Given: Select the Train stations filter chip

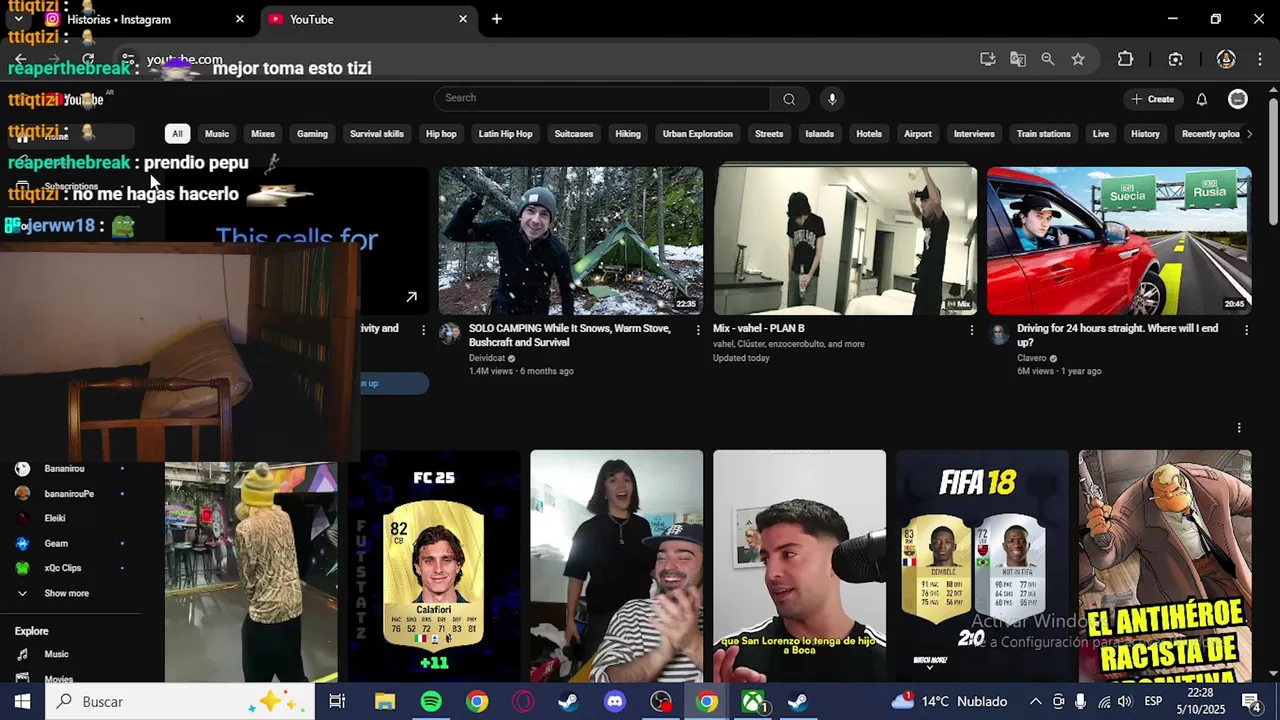Looking at the screenshot, I should [x=1043, y=134].
